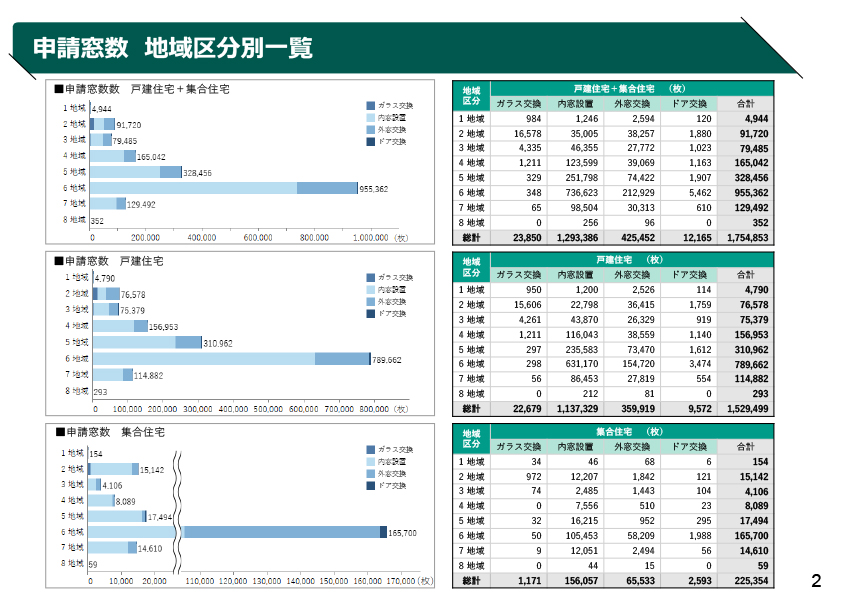842x595 pixels.
Task: Click the ガラス交換 legend swatch in top chart
Action: (x=370, y=106)
